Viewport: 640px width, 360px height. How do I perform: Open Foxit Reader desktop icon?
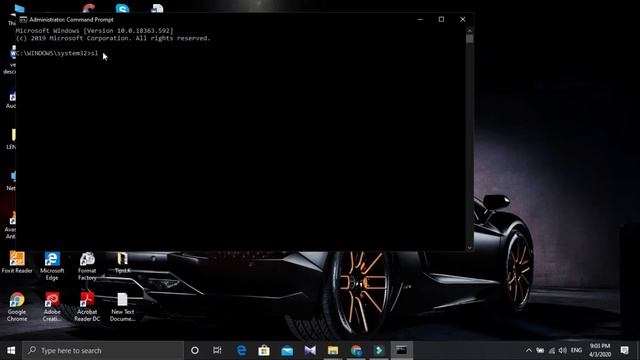coord(17,262)
